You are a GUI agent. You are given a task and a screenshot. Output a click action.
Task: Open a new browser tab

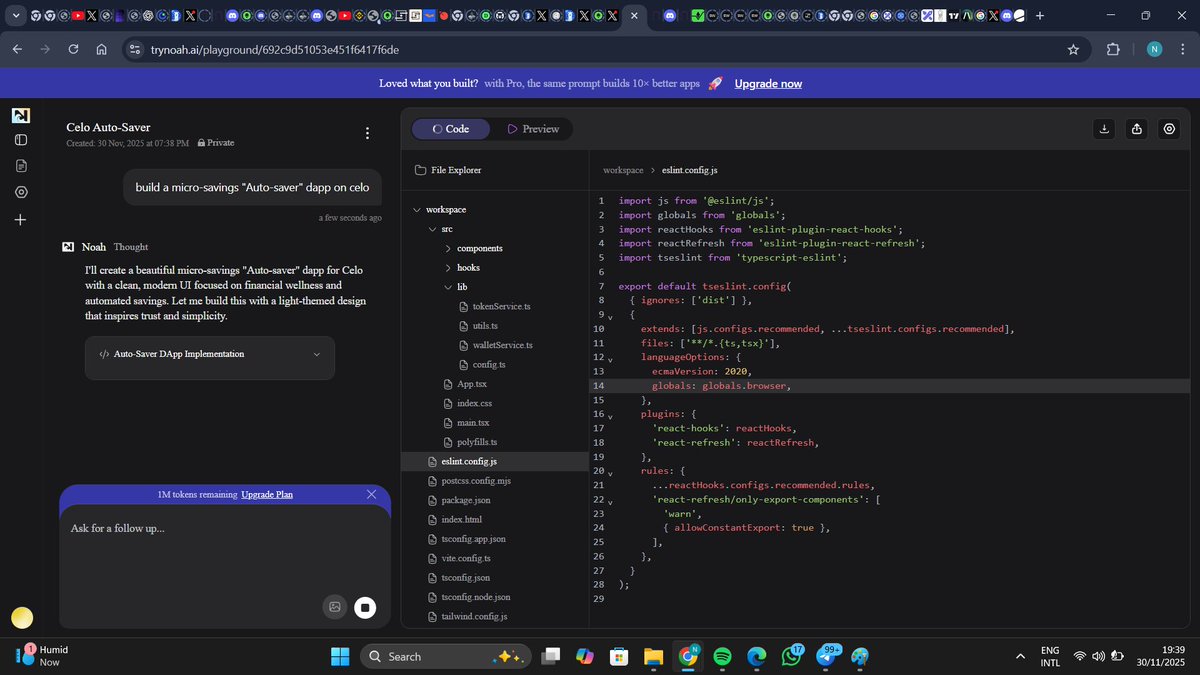tap(1040, 16)
